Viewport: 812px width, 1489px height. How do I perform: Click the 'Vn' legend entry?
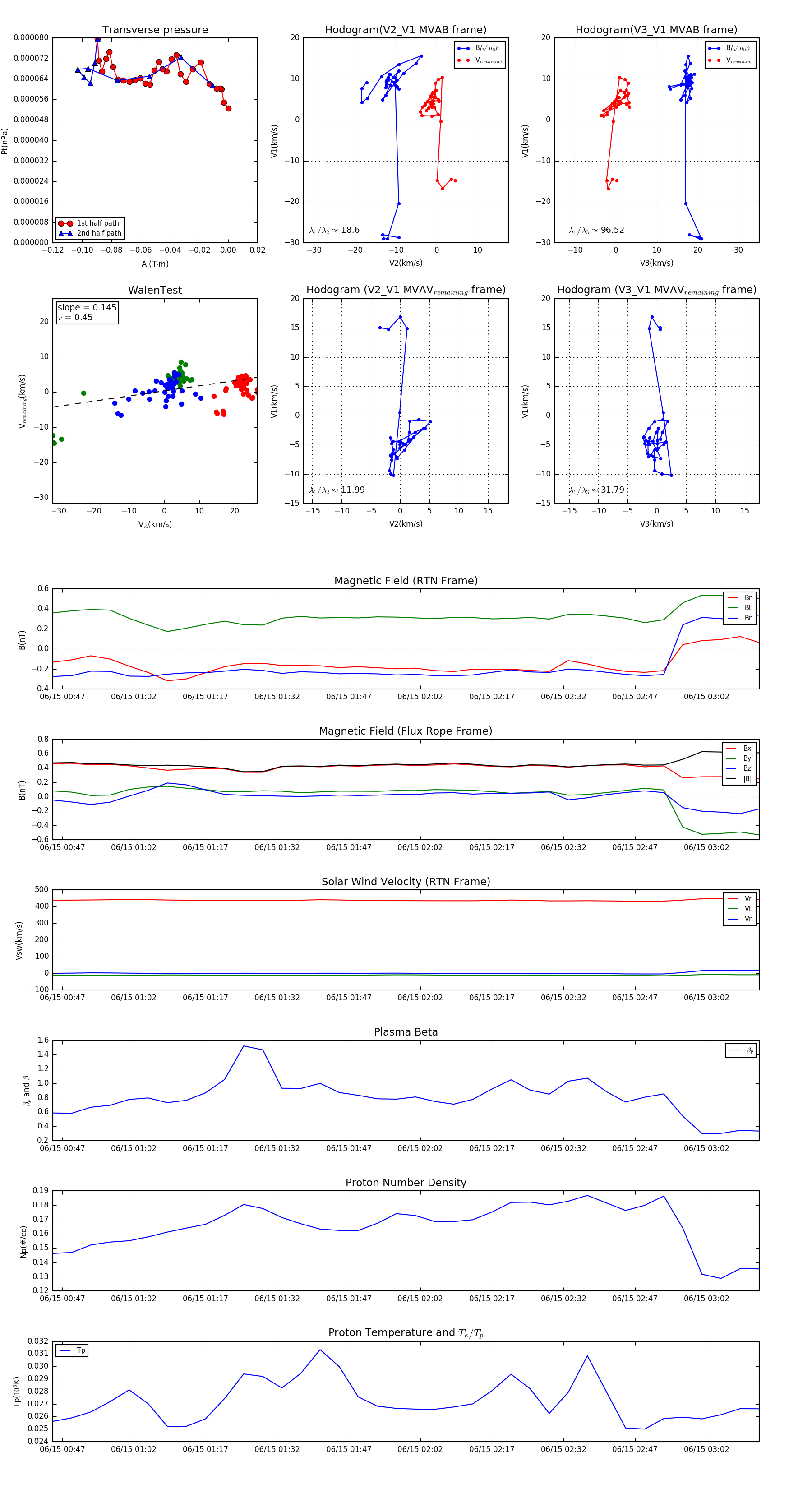740,919
